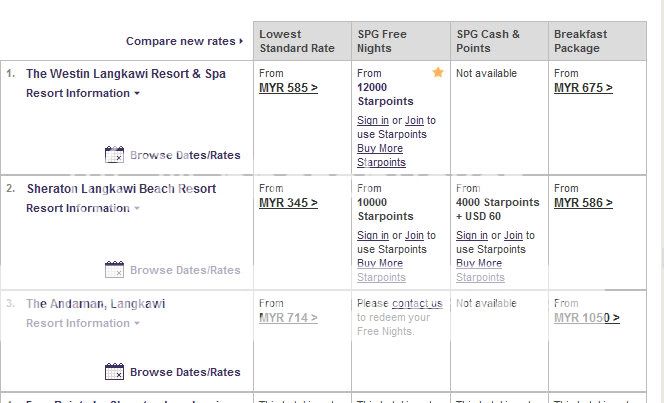
Task: Open the MYR 345 Sheraton standard rate
Action: [288, 203]
